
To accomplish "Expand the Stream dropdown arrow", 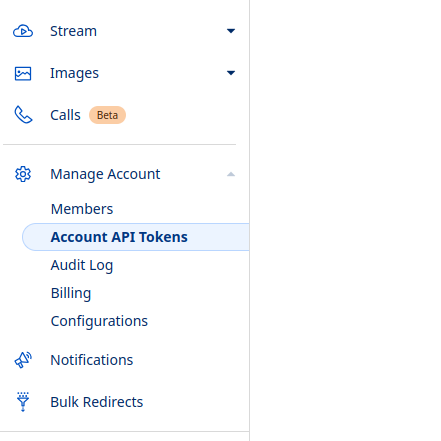I will coord(231,31).
